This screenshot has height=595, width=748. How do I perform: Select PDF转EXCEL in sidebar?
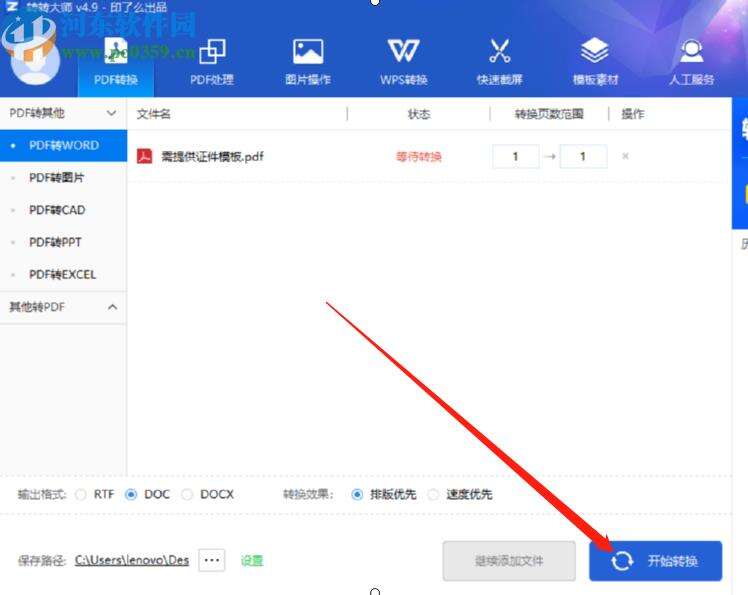point(63,274)
